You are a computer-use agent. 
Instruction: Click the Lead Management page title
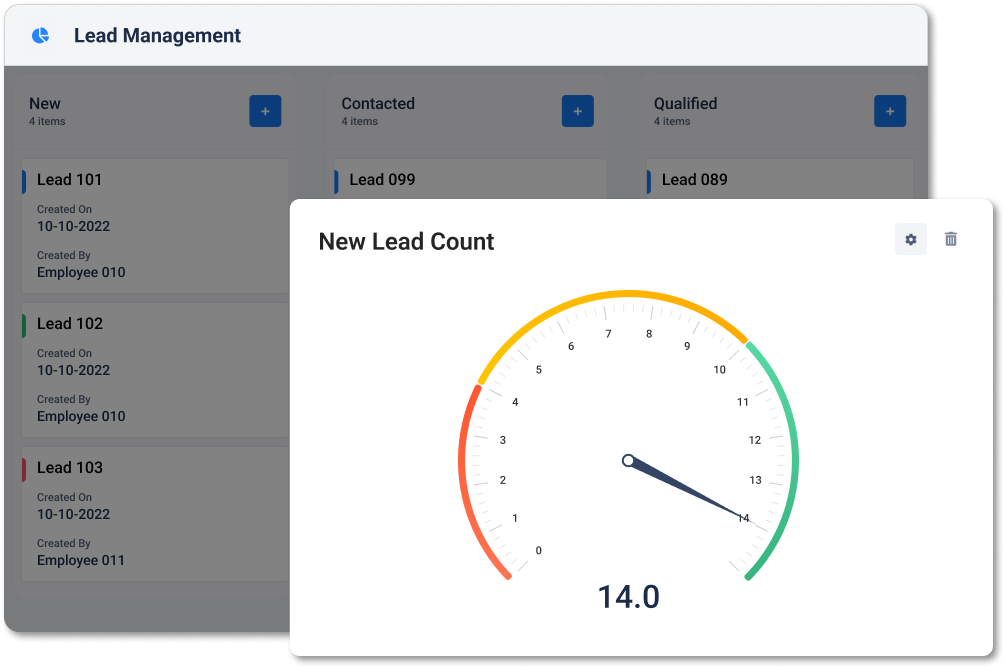[157, 36]
